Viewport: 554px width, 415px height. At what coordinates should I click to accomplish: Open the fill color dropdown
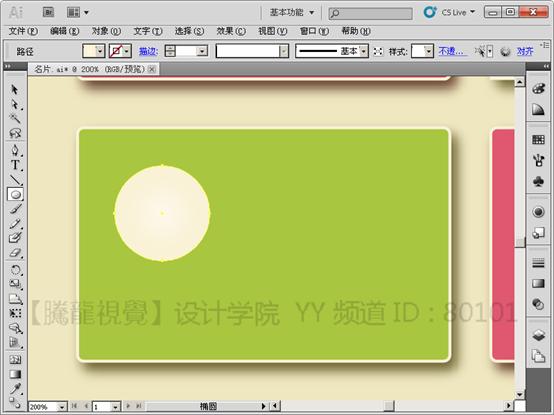[100, 52]
